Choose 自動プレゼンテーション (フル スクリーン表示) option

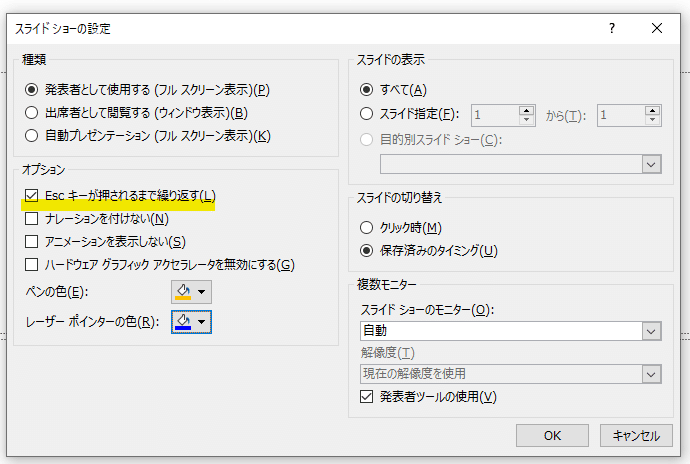click(x=31, y=136)
